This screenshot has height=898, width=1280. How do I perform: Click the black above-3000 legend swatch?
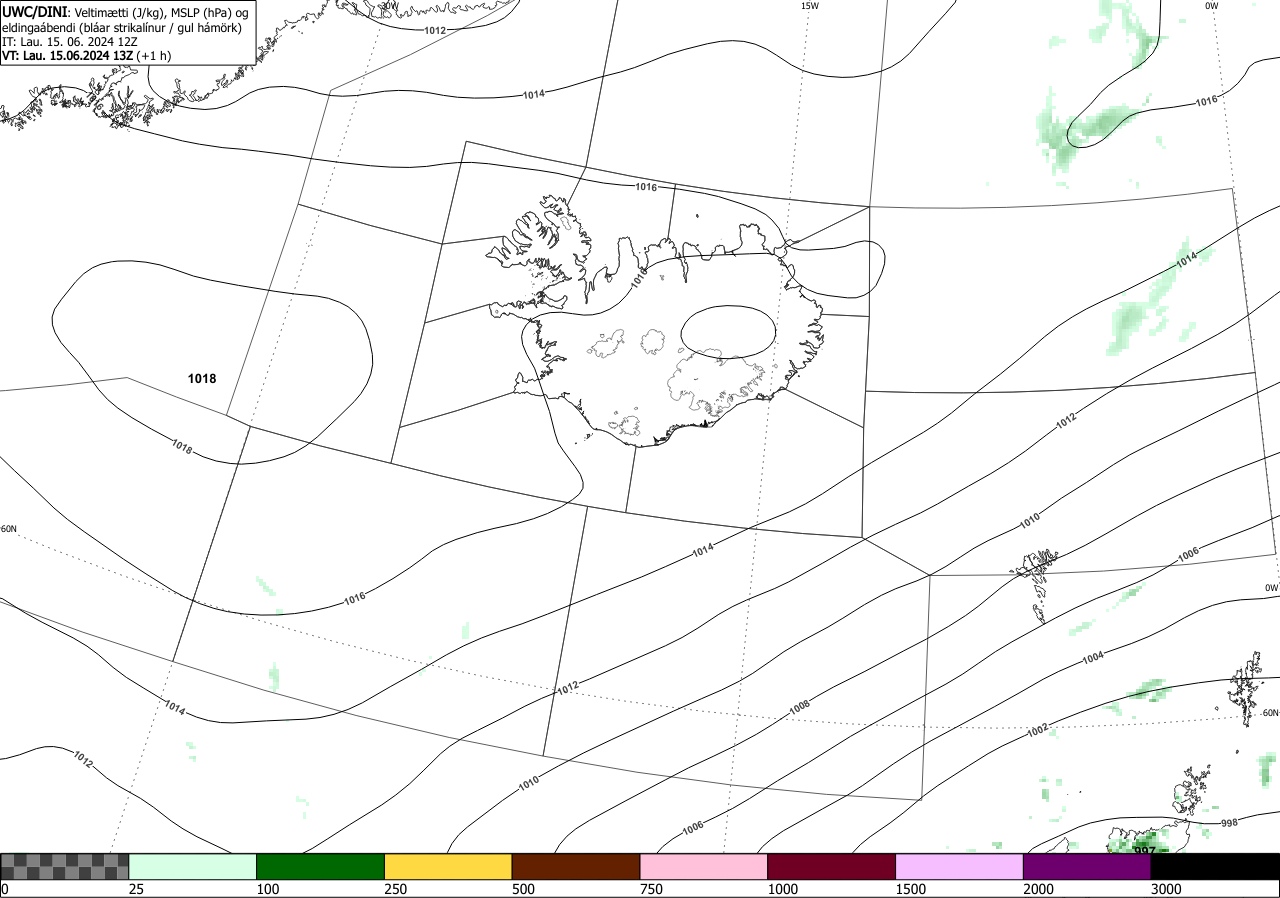point(1216,866)
